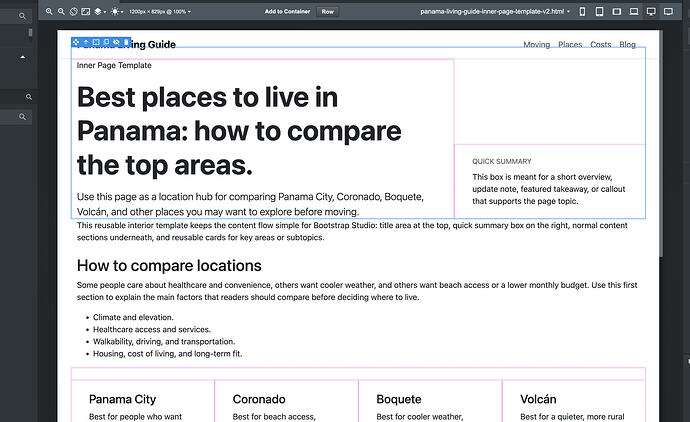Select the 'Use this page as a location hub' paragraph

250,204
